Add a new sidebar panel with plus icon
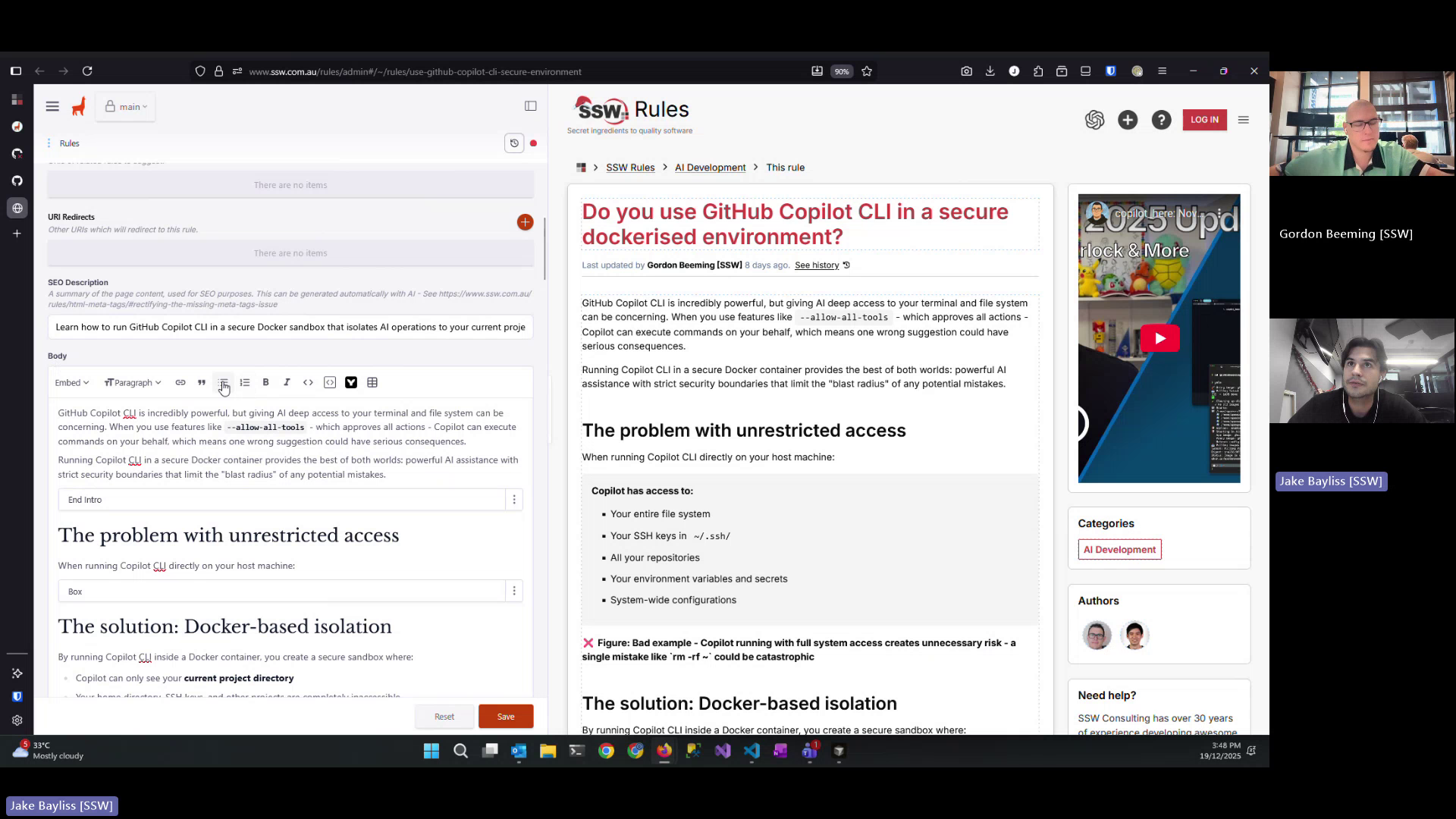This screenshot has height=819, width=1456. (17, 234)
